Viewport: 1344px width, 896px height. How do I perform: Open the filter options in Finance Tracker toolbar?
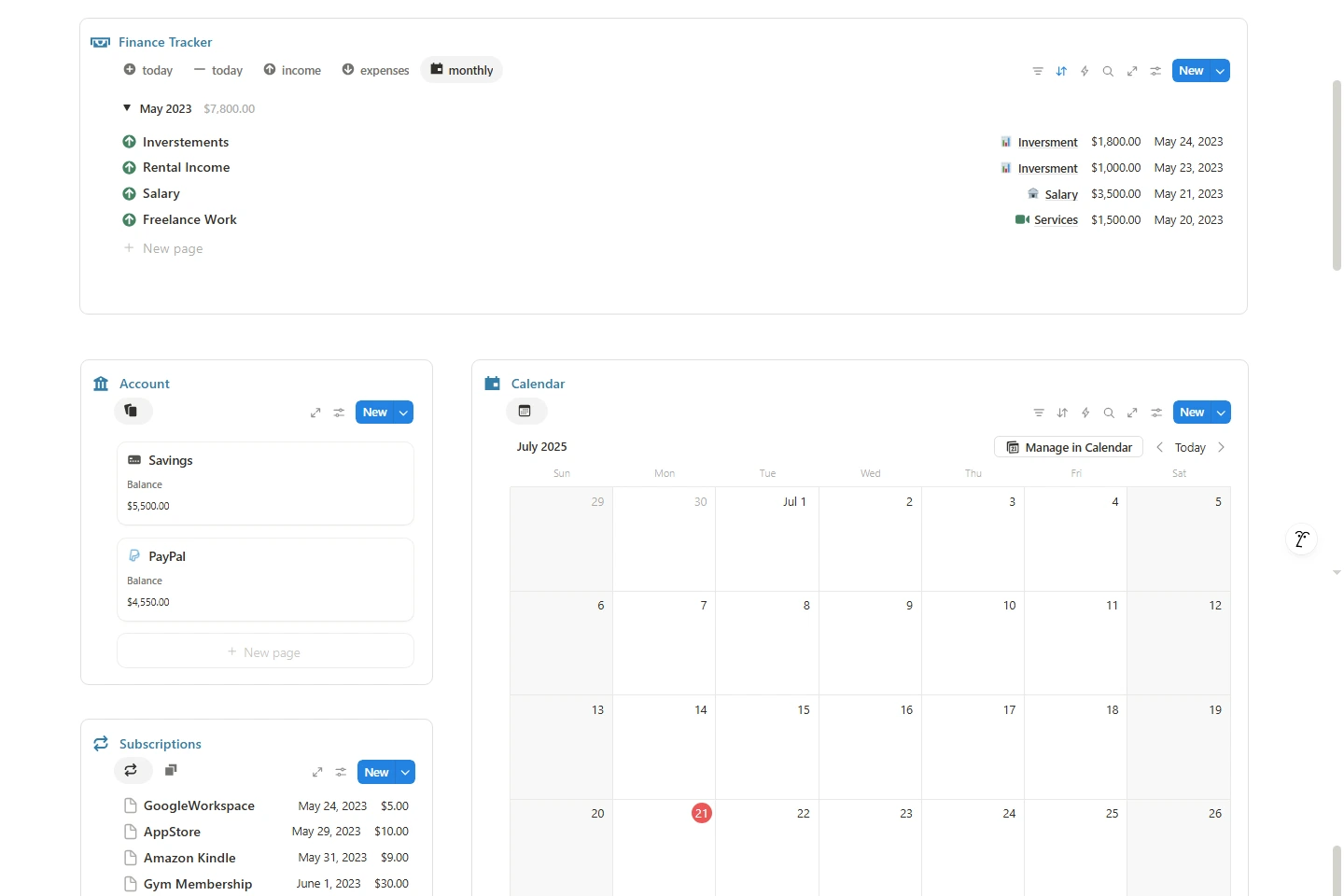click(1038, 71)
